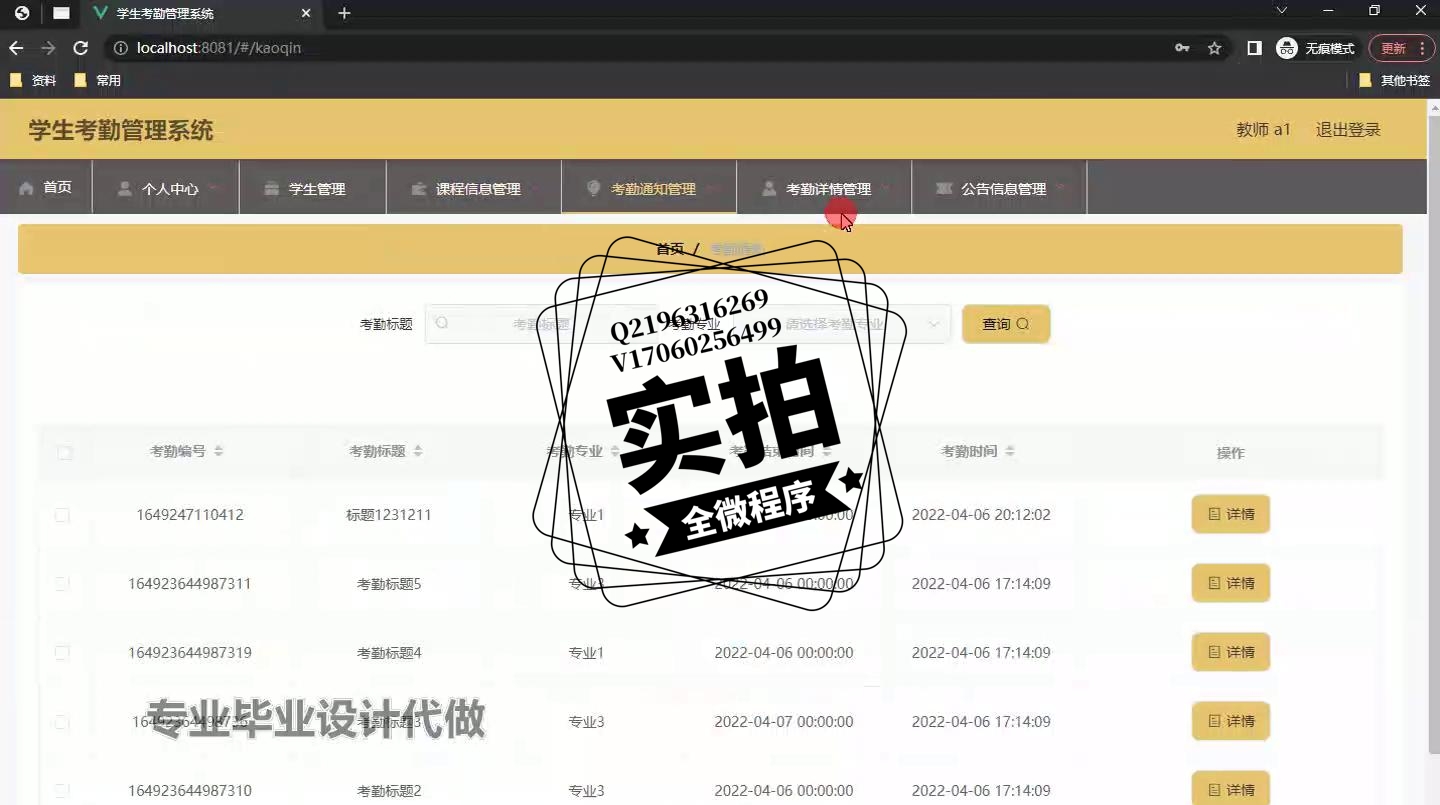Toggle the select-all checkbox in table header
1440x805 pixels.
pos(65,452)
